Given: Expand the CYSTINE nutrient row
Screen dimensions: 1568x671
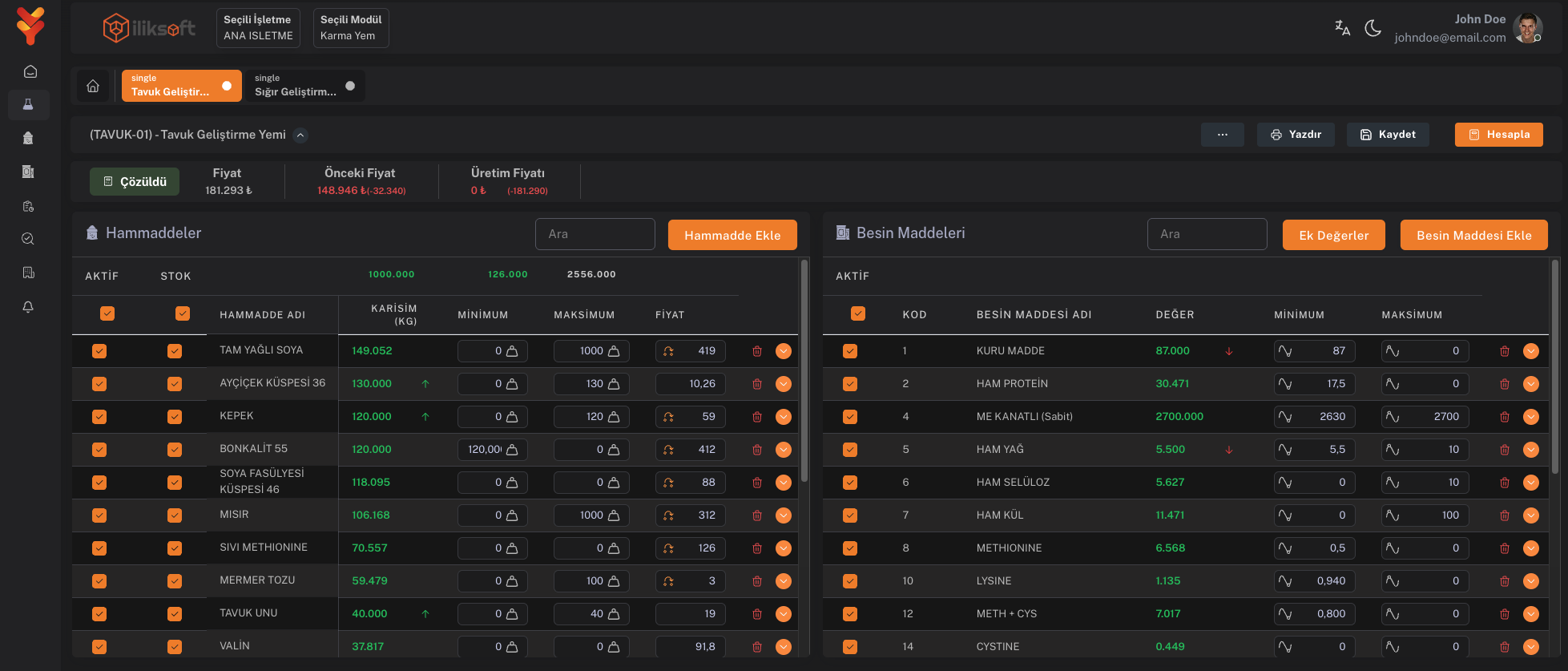Looking at the screenshot, I should [1531, 647].
